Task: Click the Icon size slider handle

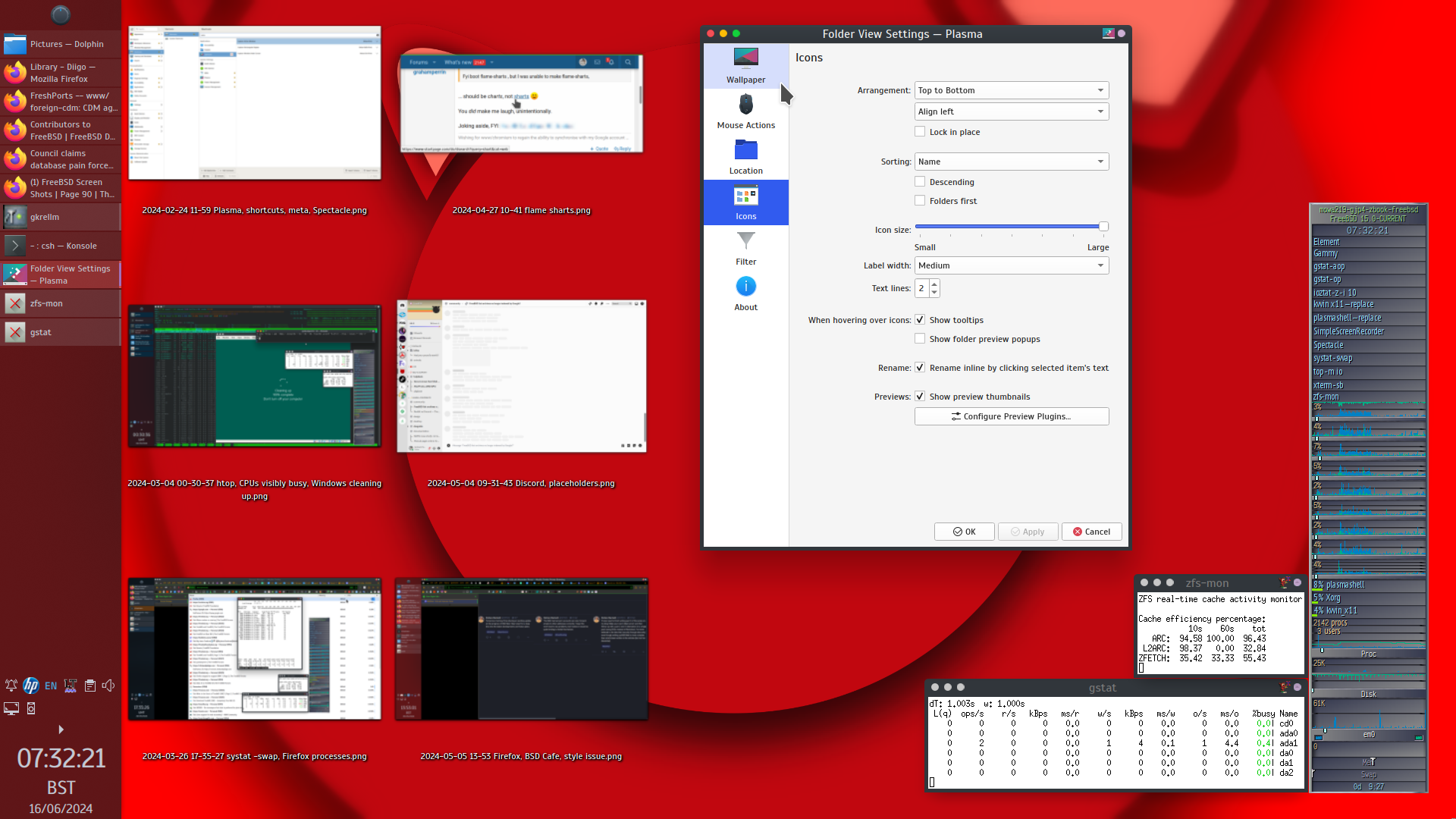Action: pos(1103,227)
